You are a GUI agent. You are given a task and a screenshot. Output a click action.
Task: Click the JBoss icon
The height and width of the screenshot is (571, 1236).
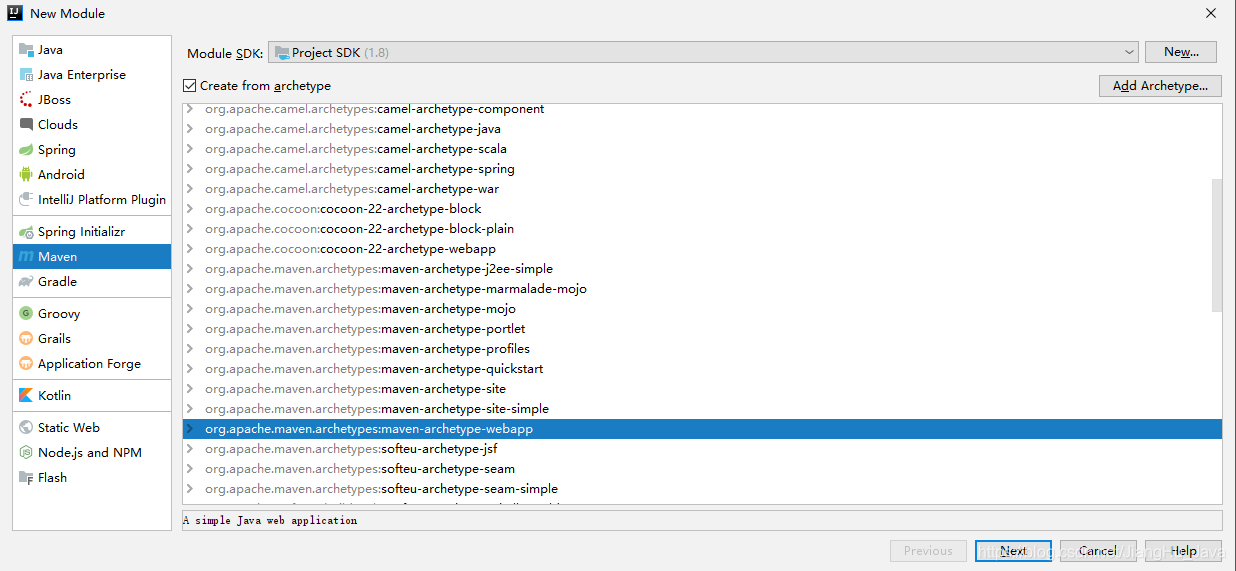[x=26, y=100]
